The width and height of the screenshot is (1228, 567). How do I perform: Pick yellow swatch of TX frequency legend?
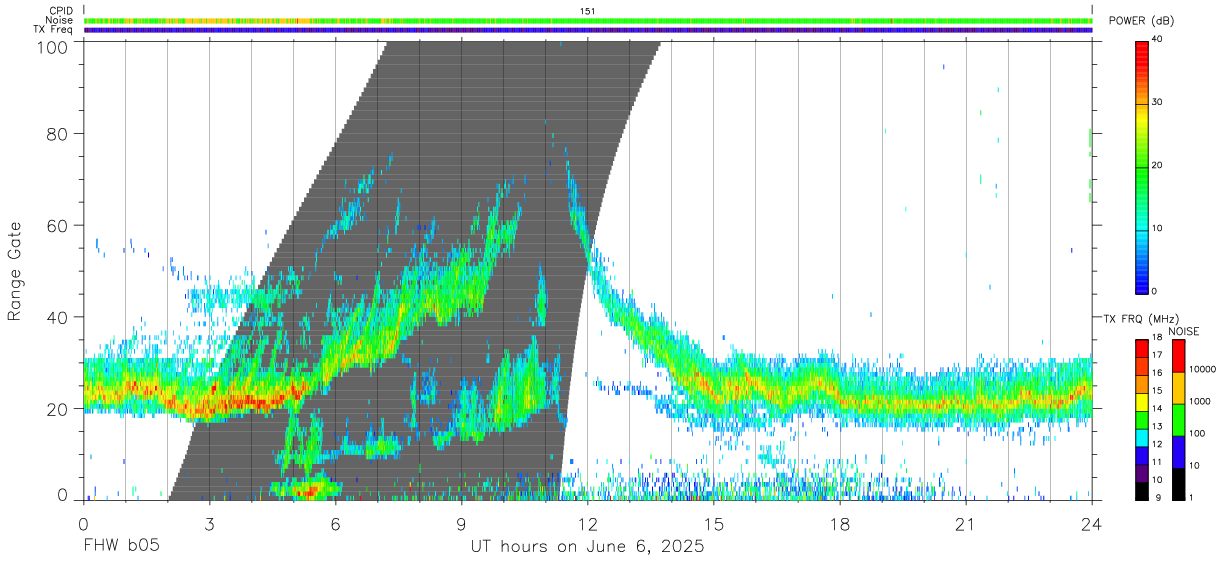tap(1140, 400)
